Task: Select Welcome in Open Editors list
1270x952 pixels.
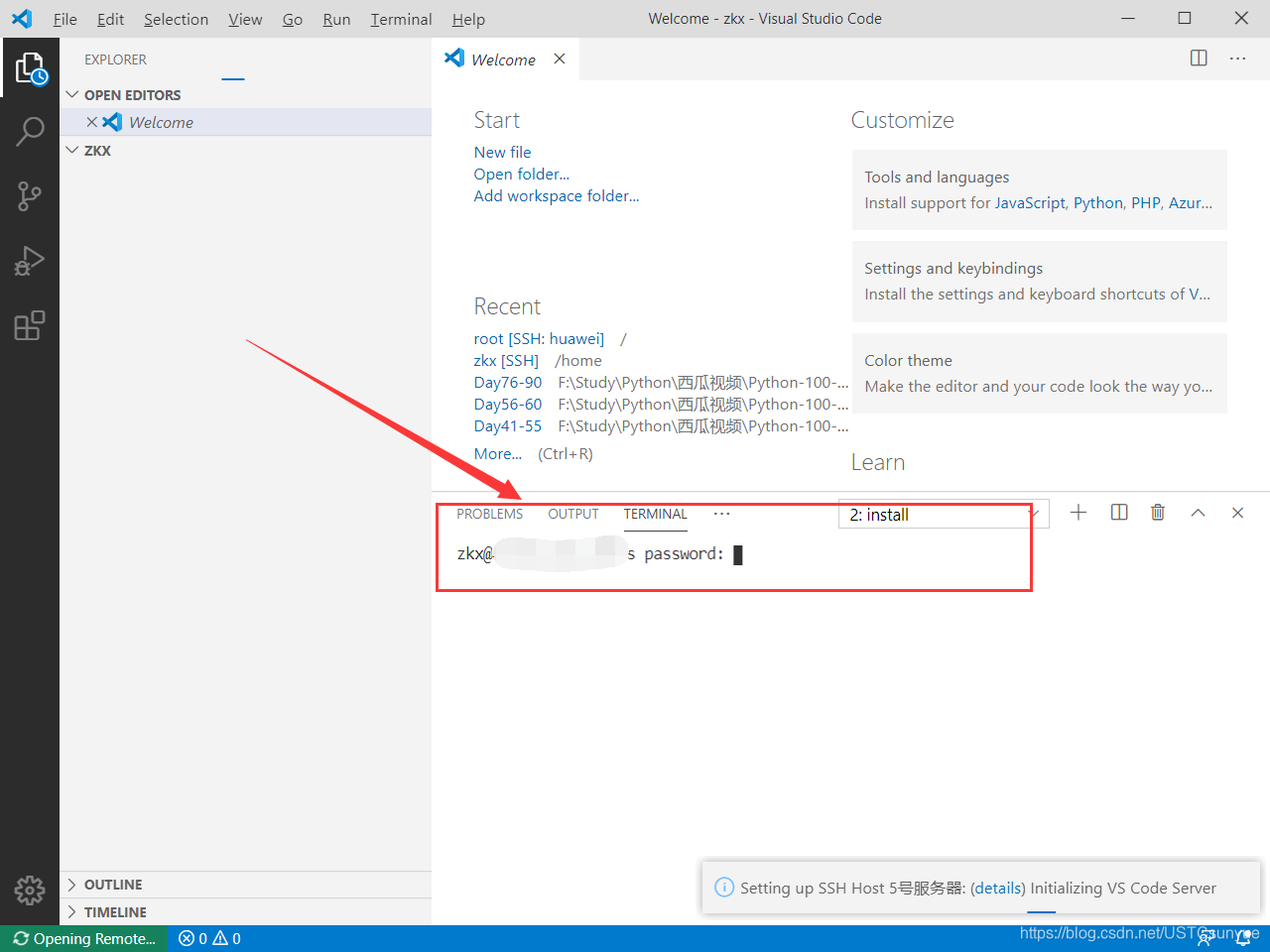Action: click(246, 122)
